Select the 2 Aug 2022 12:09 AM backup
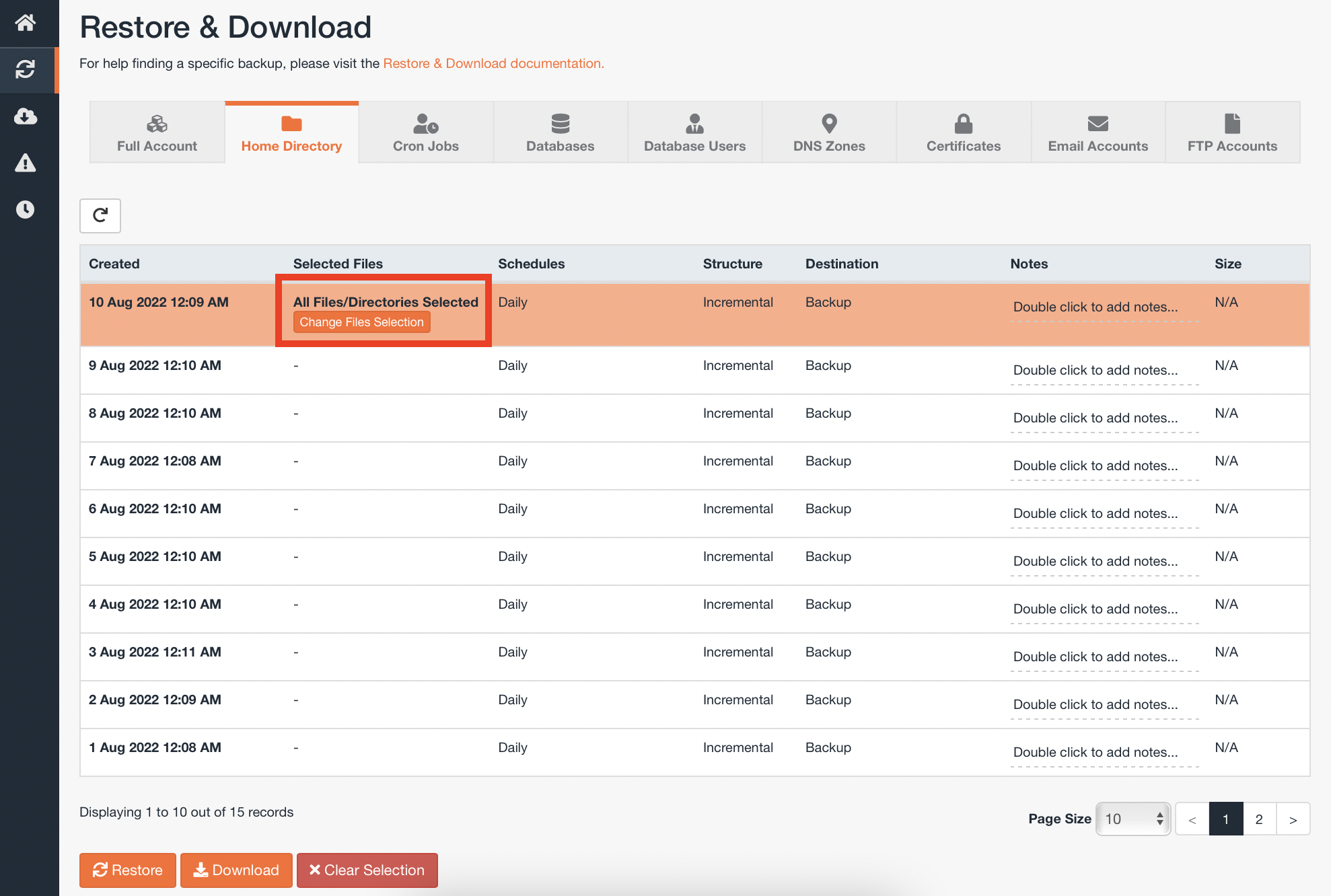Image resolution: width=1331 pixels, height=896 pixels. point(695,705)
